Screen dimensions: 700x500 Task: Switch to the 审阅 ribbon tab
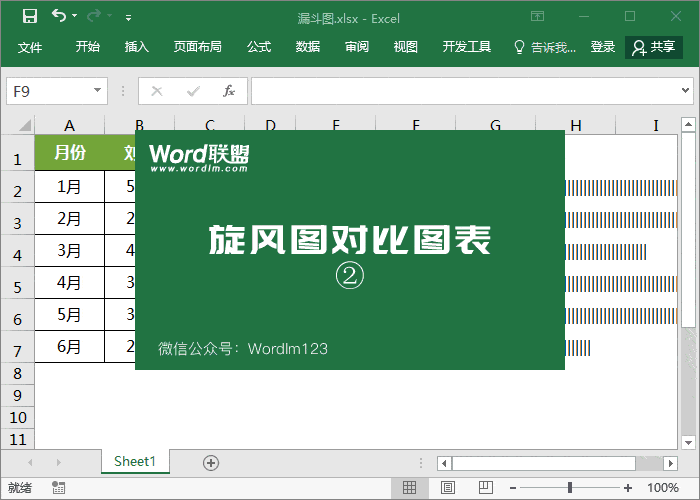357,47
